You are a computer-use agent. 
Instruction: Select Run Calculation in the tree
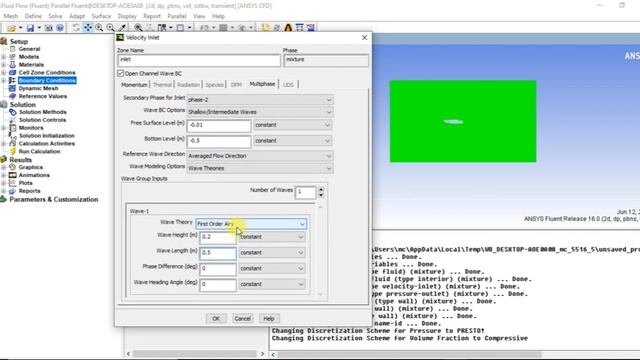[39, 151]
